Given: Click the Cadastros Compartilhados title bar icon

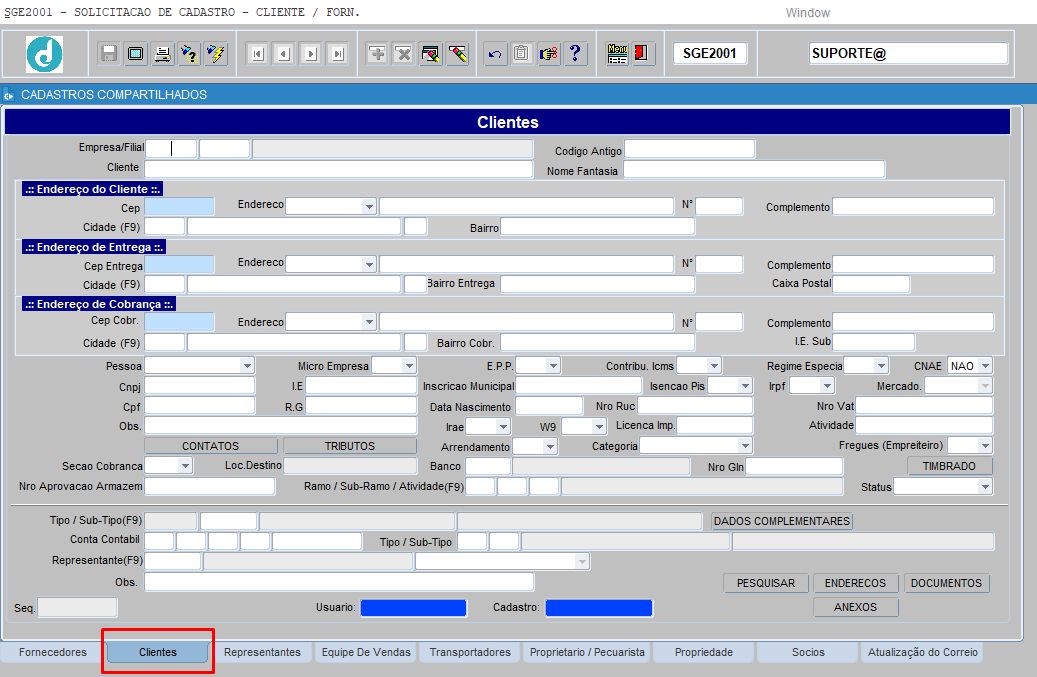Looking at the screenshot, I should pos(9,95).
